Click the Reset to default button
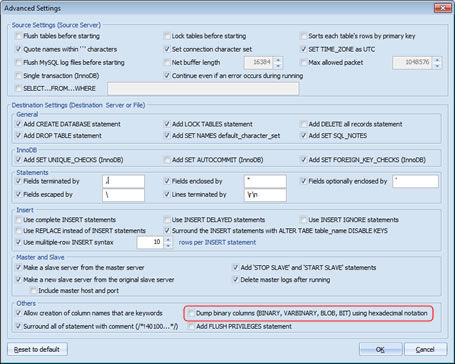 coord(37,349)
